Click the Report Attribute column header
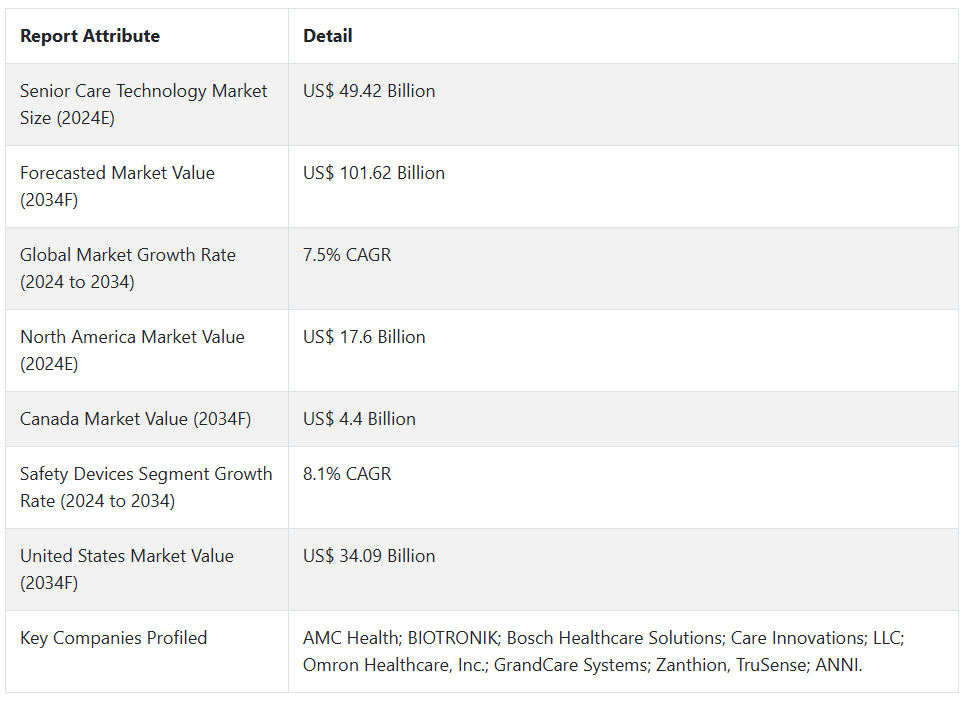 [90, 36]
